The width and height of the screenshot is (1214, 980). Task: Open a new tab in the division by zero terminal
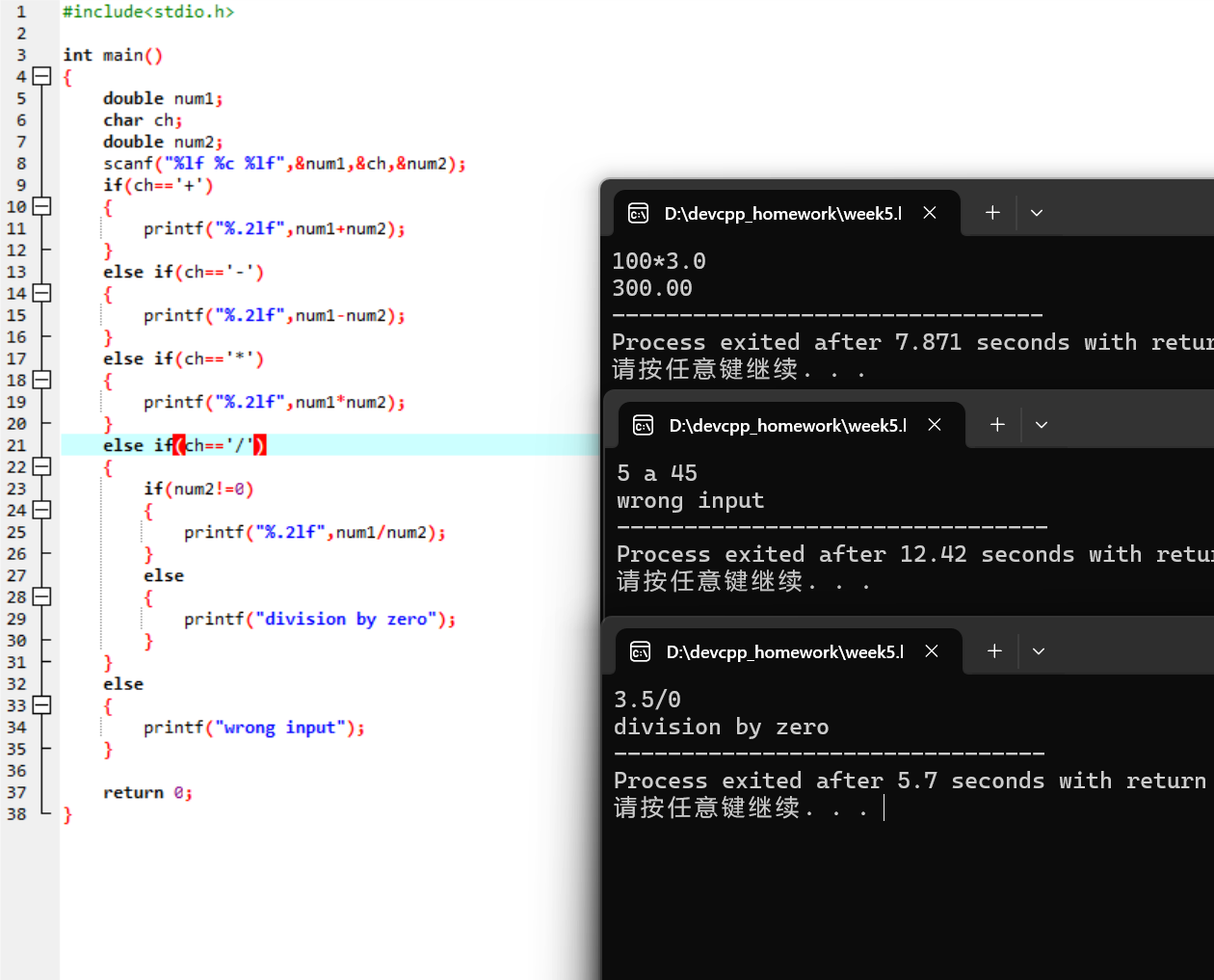[x=994, y=651]
